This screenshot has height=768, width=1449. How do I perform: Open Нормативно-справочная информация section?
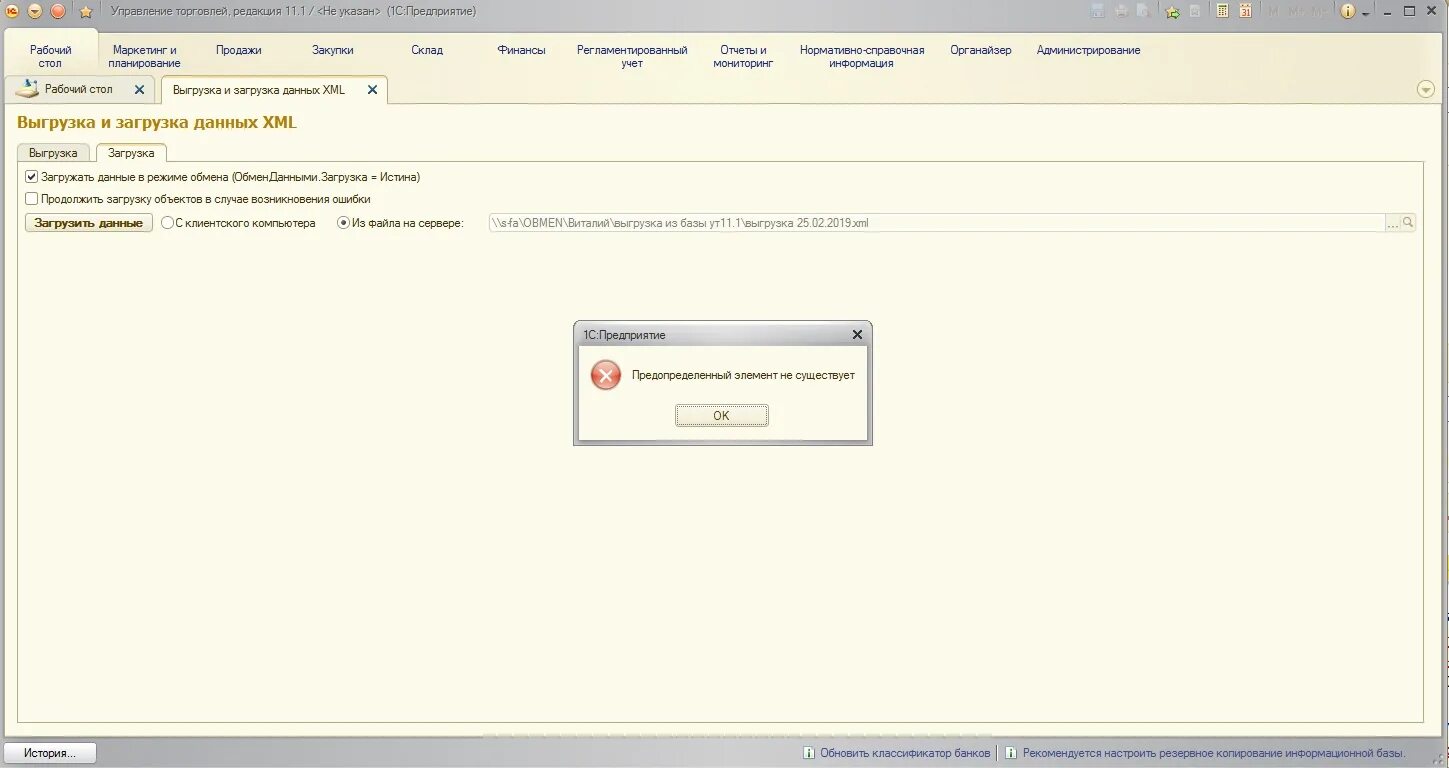[x=861, y=56]
